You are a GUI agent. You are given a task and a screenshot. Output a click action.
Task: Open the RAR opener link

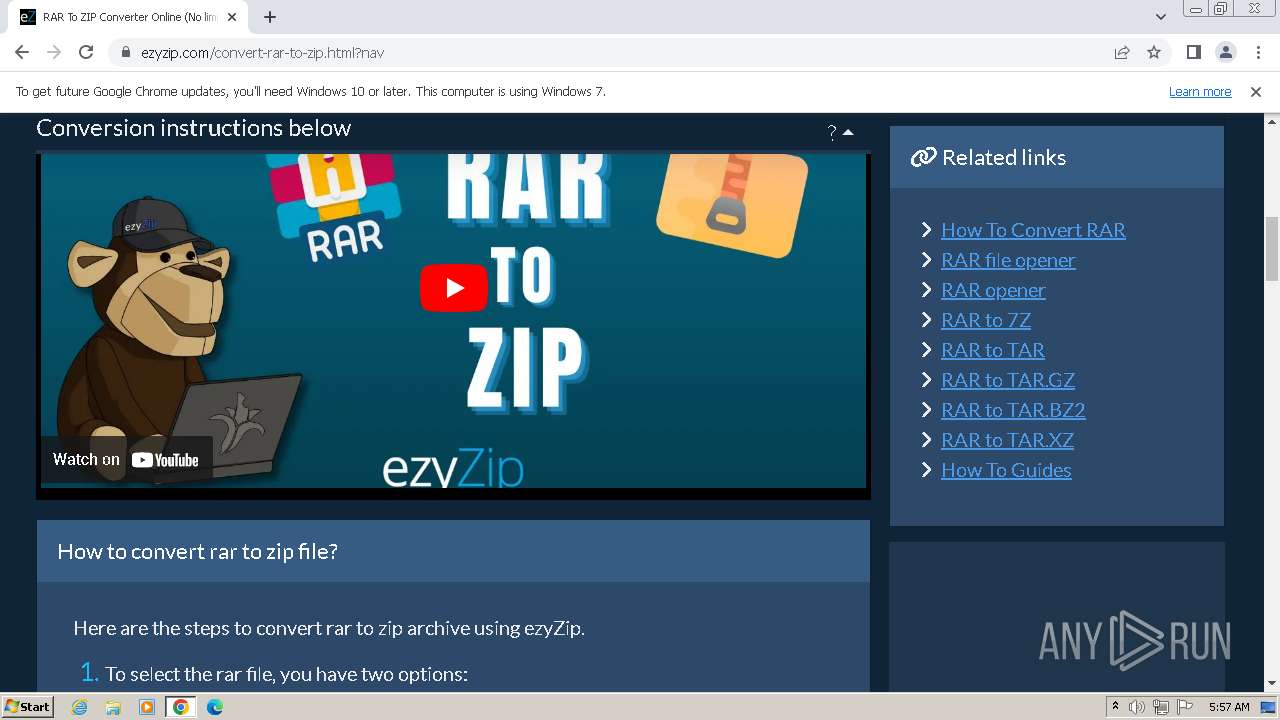(x=993, y=290)
